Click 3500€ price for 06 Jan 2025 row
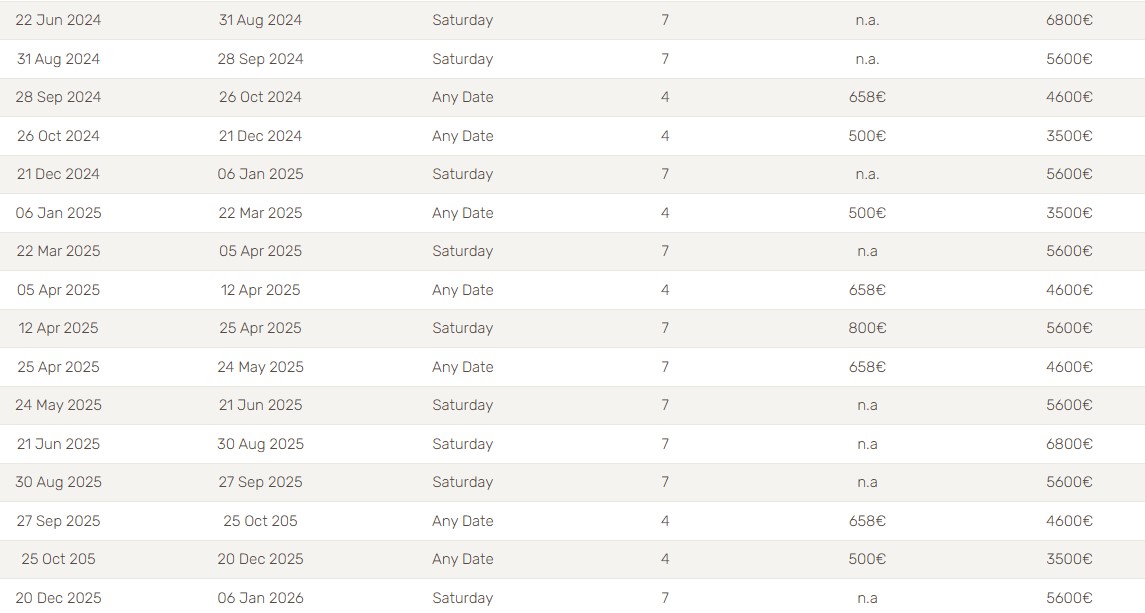The width and height of the screenshot is (1145, 613). (x=1069, y=213)
